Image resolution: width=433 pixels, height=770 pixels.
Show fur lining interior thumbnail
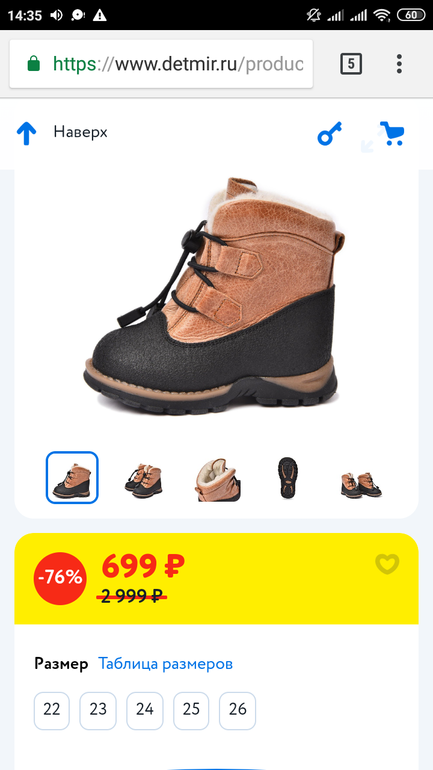pyautogui.click(x=217, y=479)
